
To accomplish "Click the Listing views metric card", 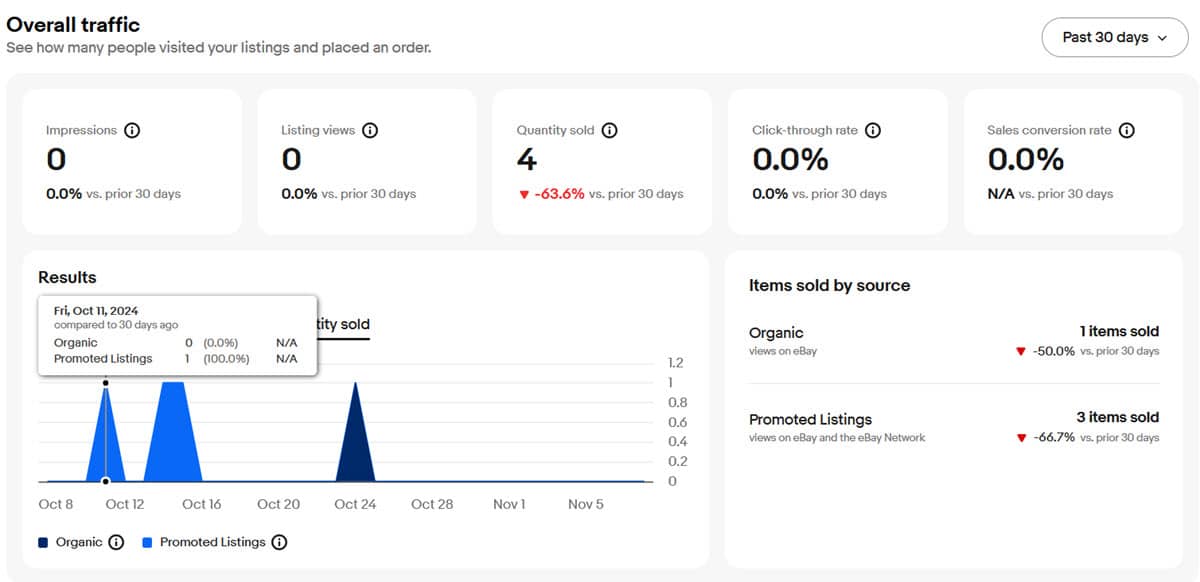I will pyautogui.click(x=366, y=161).
